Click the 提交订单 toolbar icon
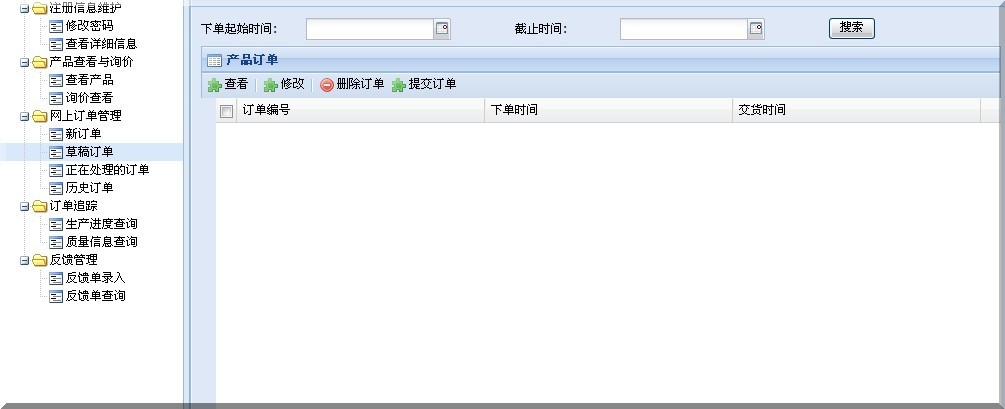Viewport: 1005px width, 409px height. pyautogui.click(x=399, y=85)
